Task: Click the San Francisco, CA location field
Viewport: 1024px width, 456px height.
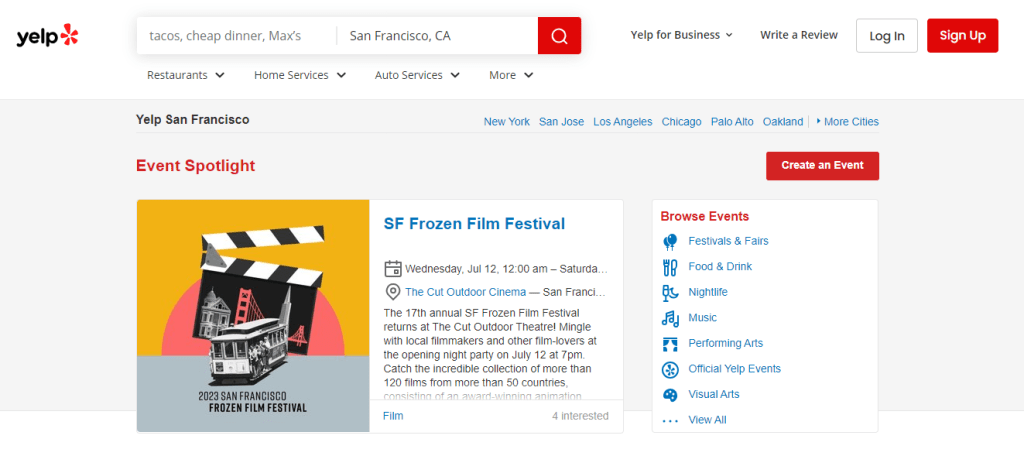Action: click(438, 35)
